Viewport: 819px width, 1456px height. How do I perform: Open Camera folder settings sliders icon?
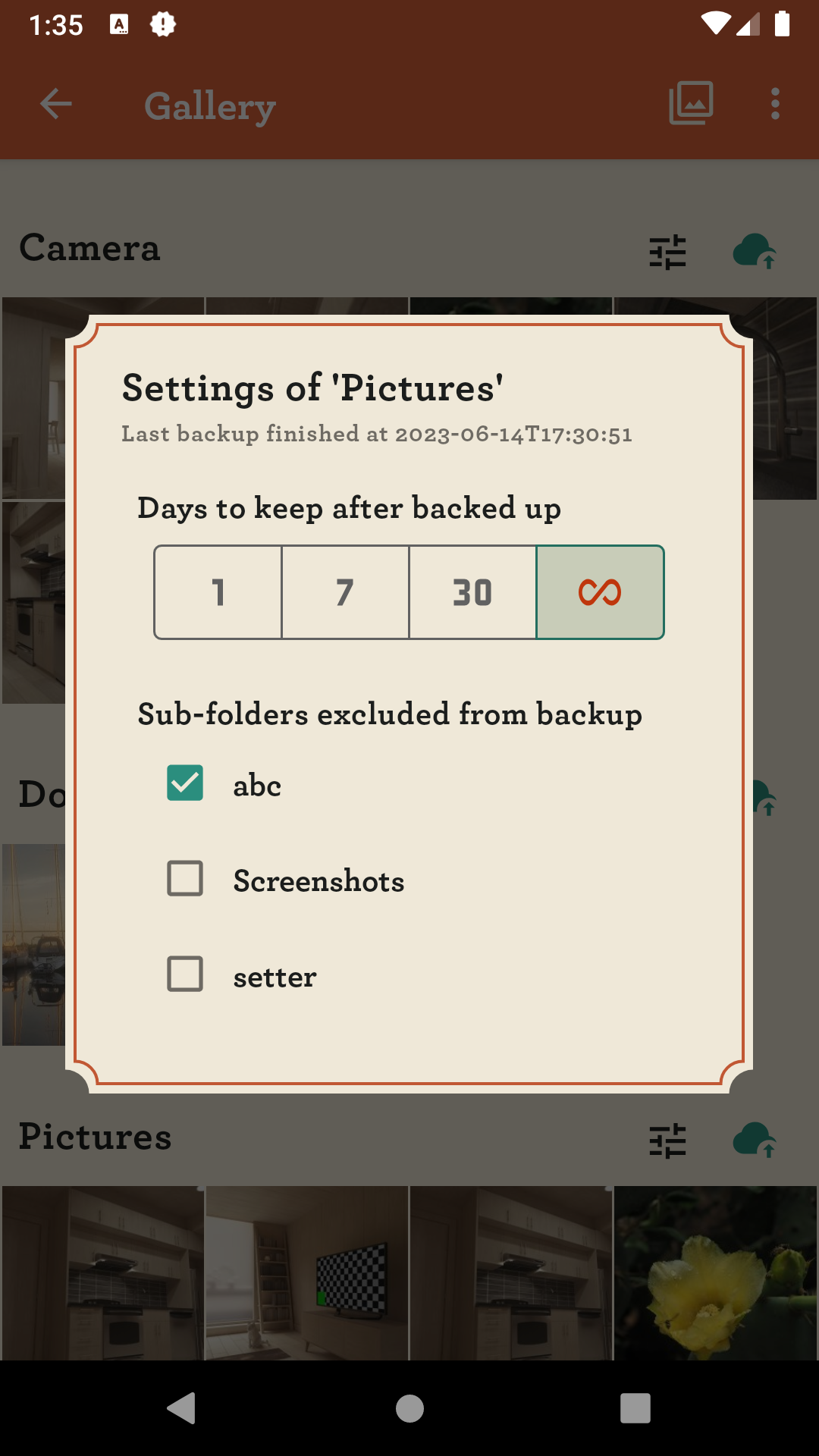point(667,252)
